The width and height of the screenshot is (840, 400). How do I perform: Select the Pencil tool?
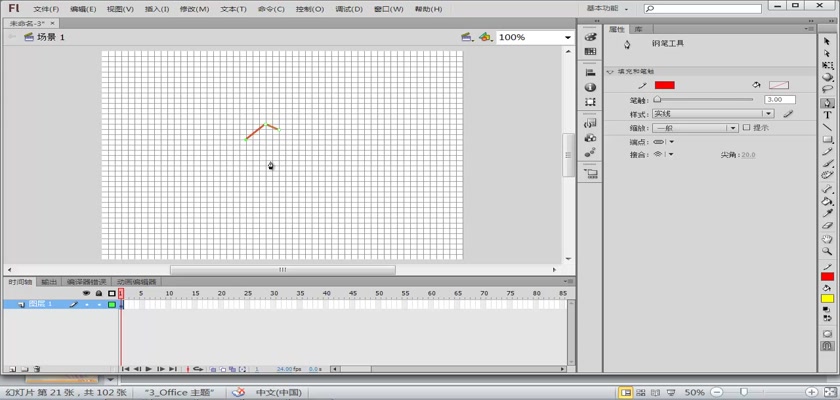[x=827, y=152]
